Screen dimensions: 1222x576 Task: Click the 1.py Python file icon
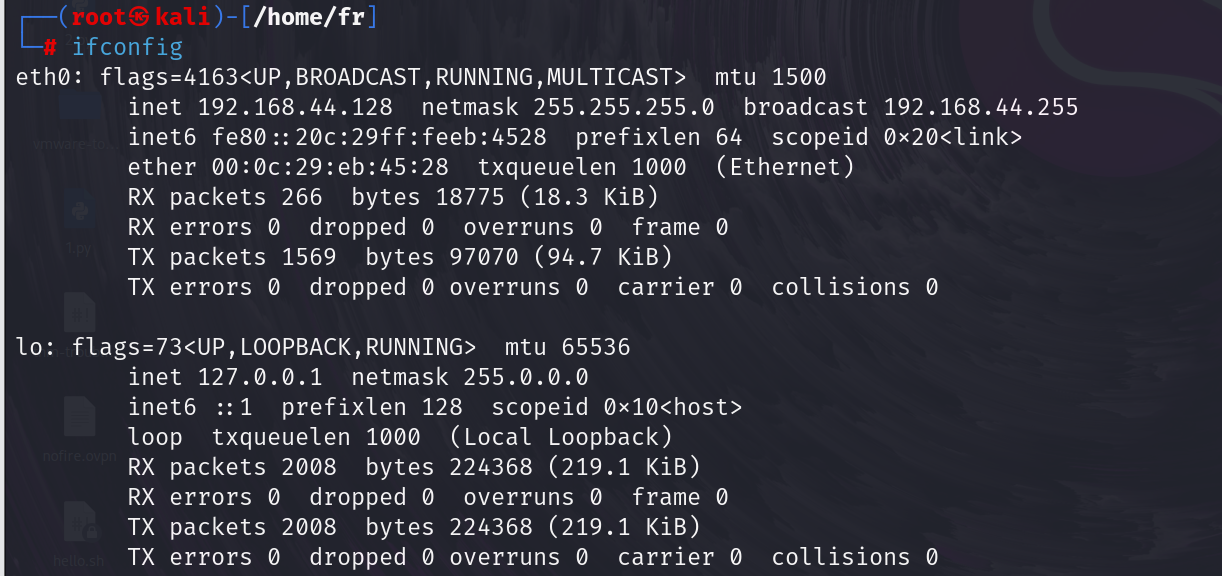click(79, 214)
